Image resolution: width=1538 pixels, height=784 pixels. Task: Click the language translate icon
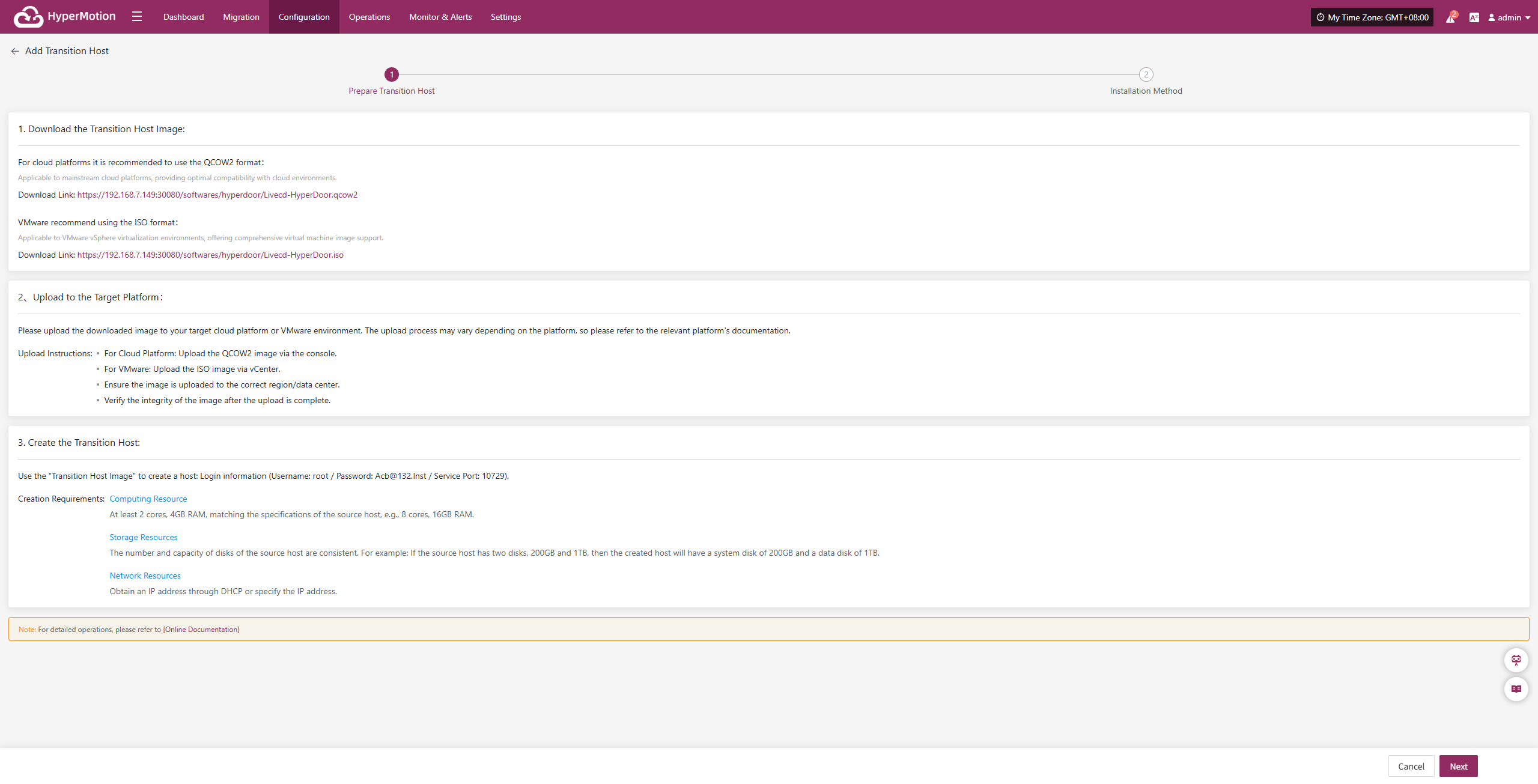click(1474, 17)
